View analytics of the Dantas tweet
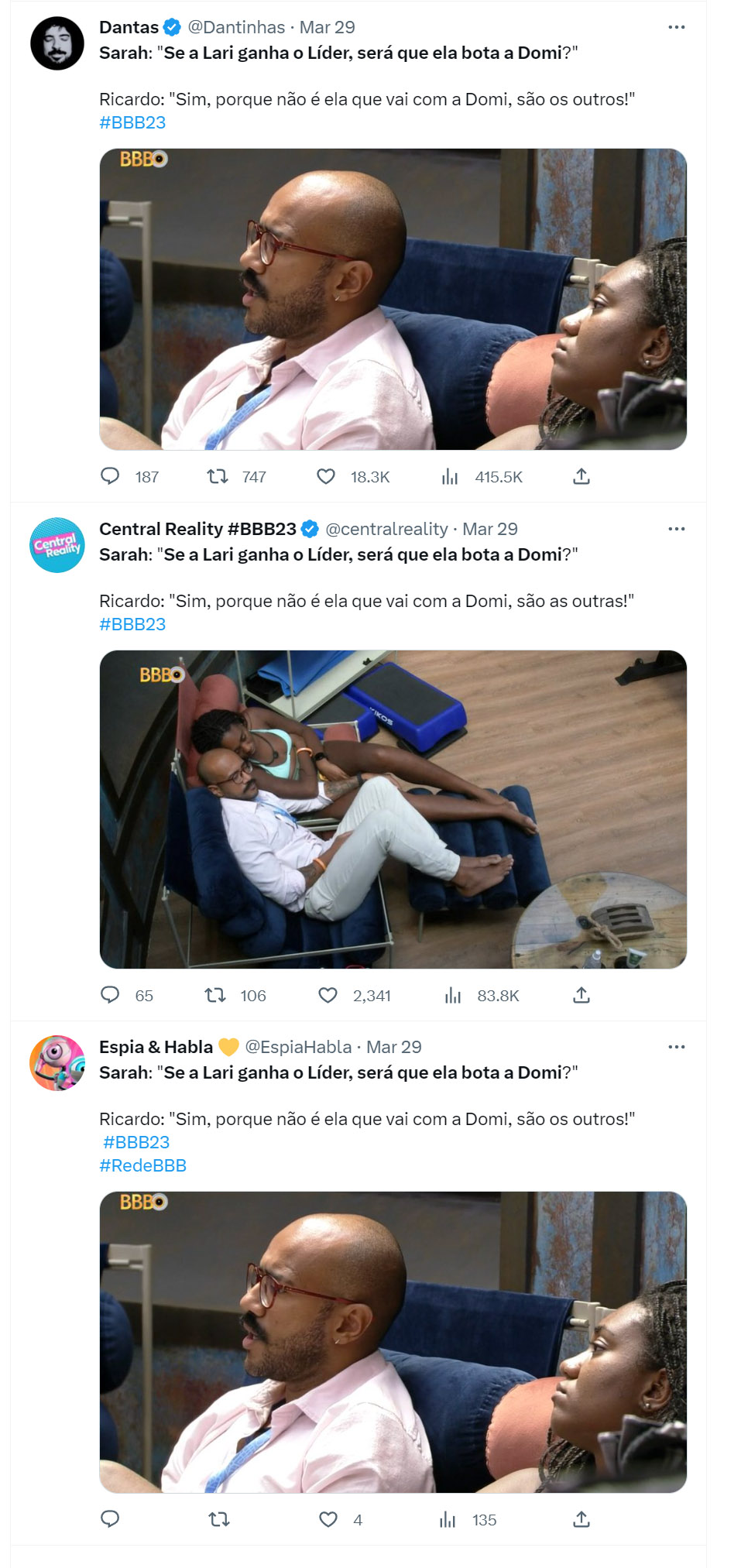The height and width of the screenshot is (1568, 741). (450, 476)
